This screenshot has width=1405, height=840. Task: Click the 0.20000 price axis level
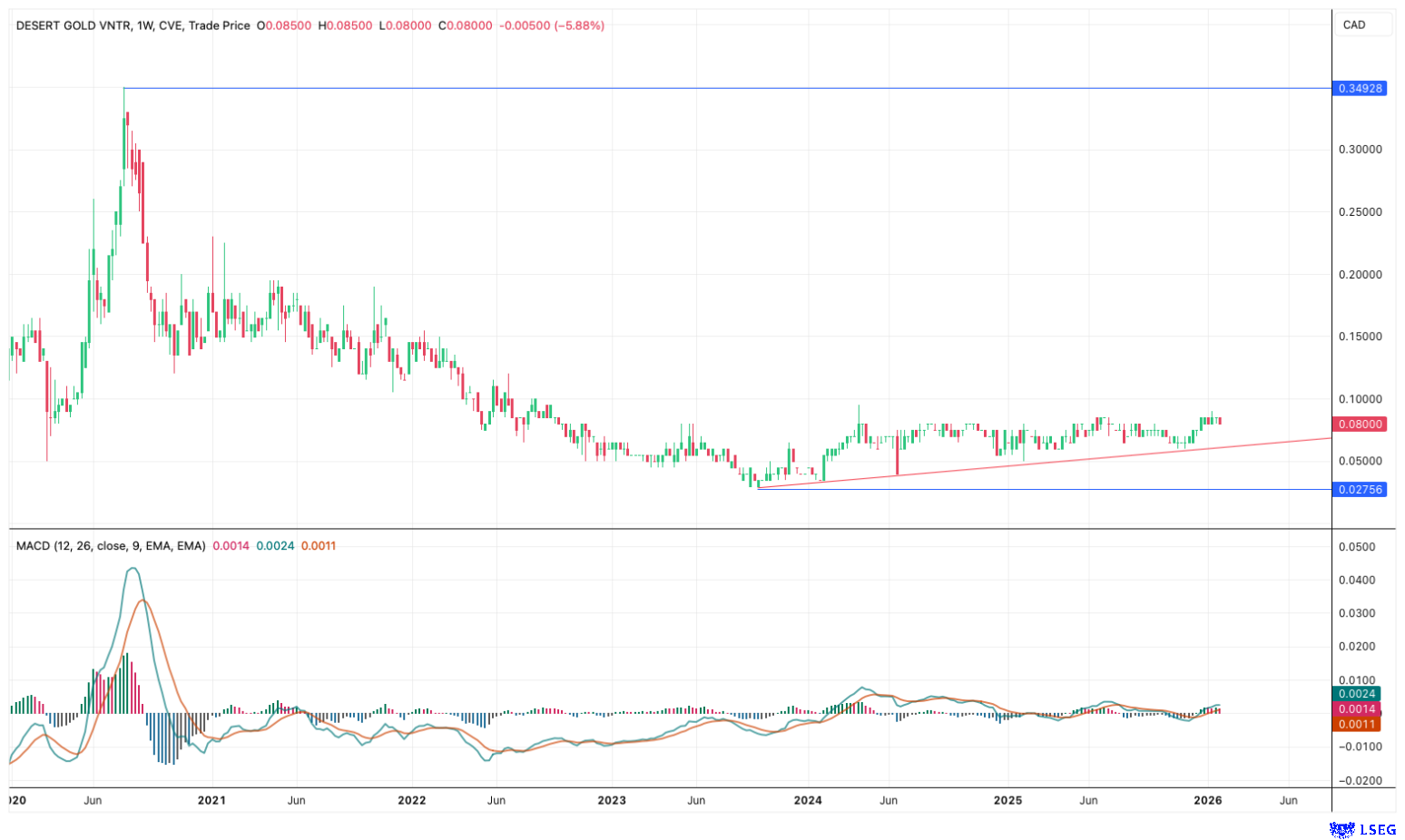(1360, 275)
